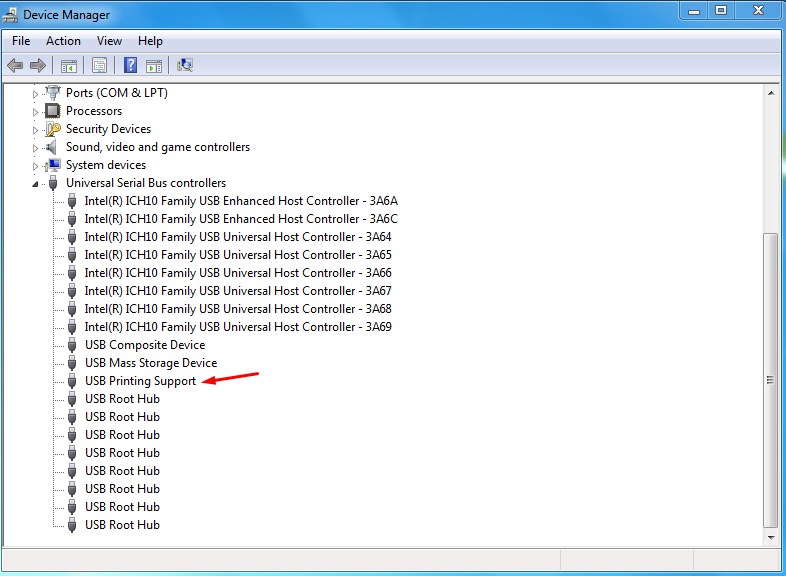This screenshot has height=576, width=786.
Task: Select the System devices label
Action: pos(106,165)
